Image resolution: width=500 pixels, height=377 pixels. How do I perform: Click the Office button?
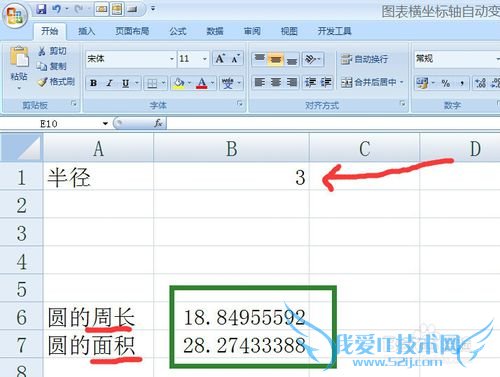click(15, 16)
